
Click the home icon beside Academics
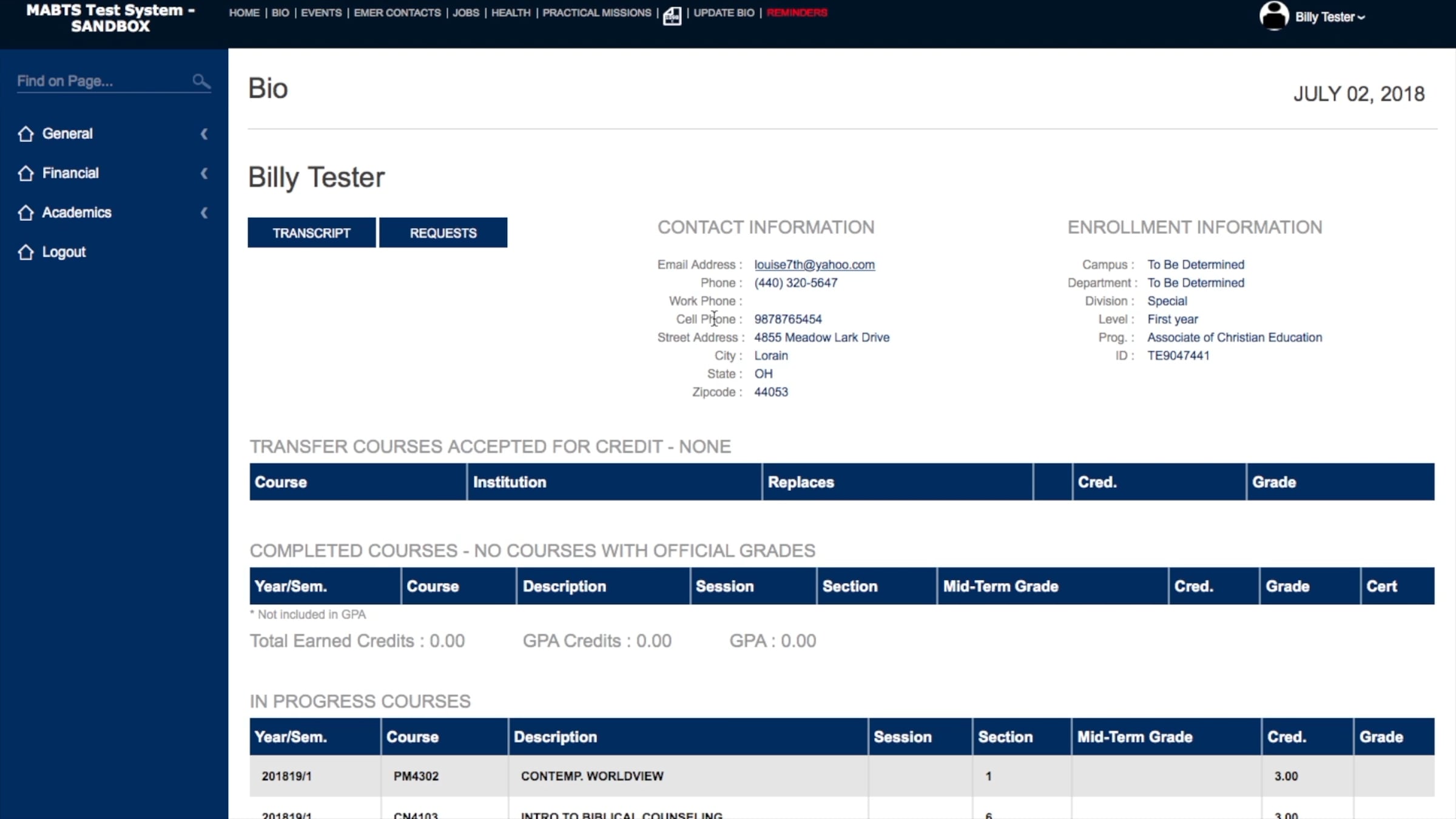pyautogui.click(x=25, y=212)
